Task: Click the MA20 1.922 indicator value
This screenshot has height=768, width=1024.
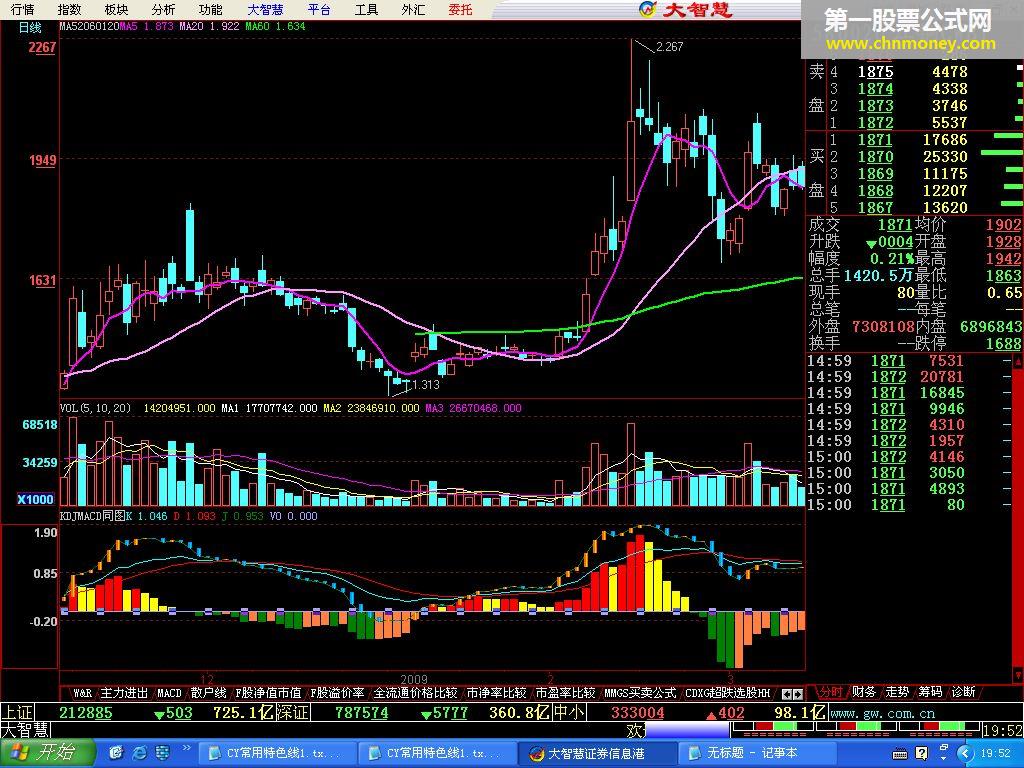Action: point(210,27)
